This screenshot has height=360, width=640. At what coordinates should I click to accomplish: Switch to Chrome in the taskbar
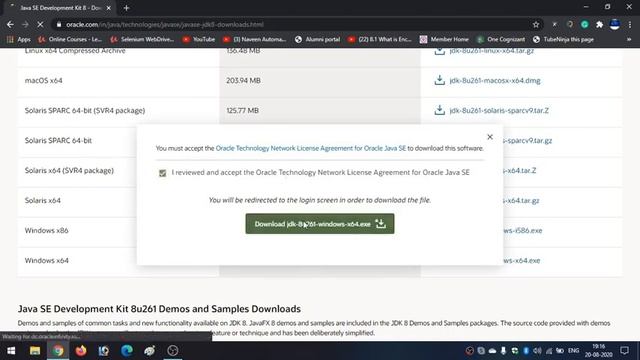[x=58, y=351]
